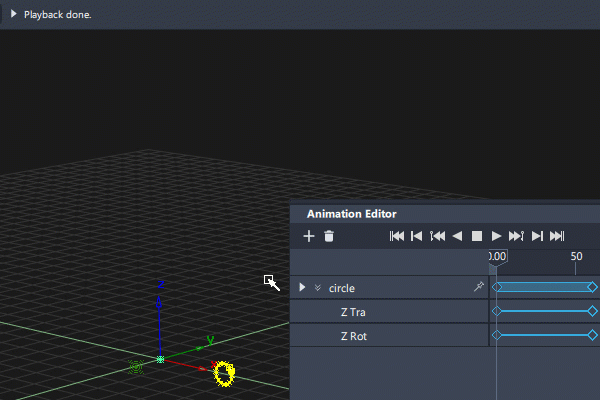
Task: Click the gizmo origin point
Action: pos(161,359)
